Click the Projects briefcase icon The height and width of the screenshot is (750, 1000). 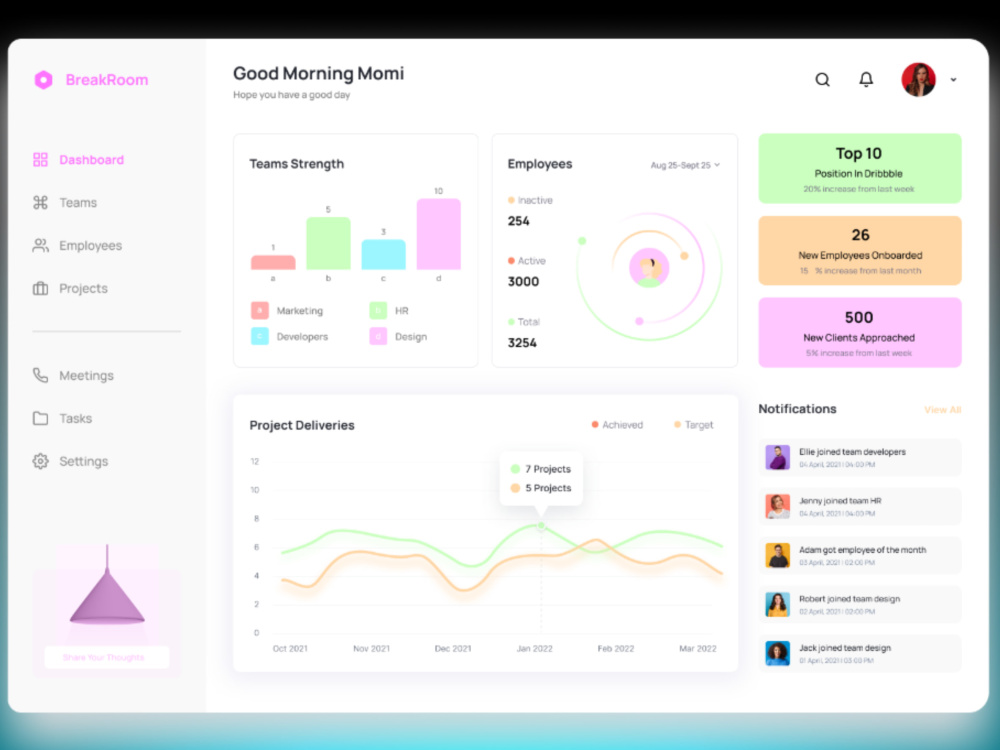point(40,288)
